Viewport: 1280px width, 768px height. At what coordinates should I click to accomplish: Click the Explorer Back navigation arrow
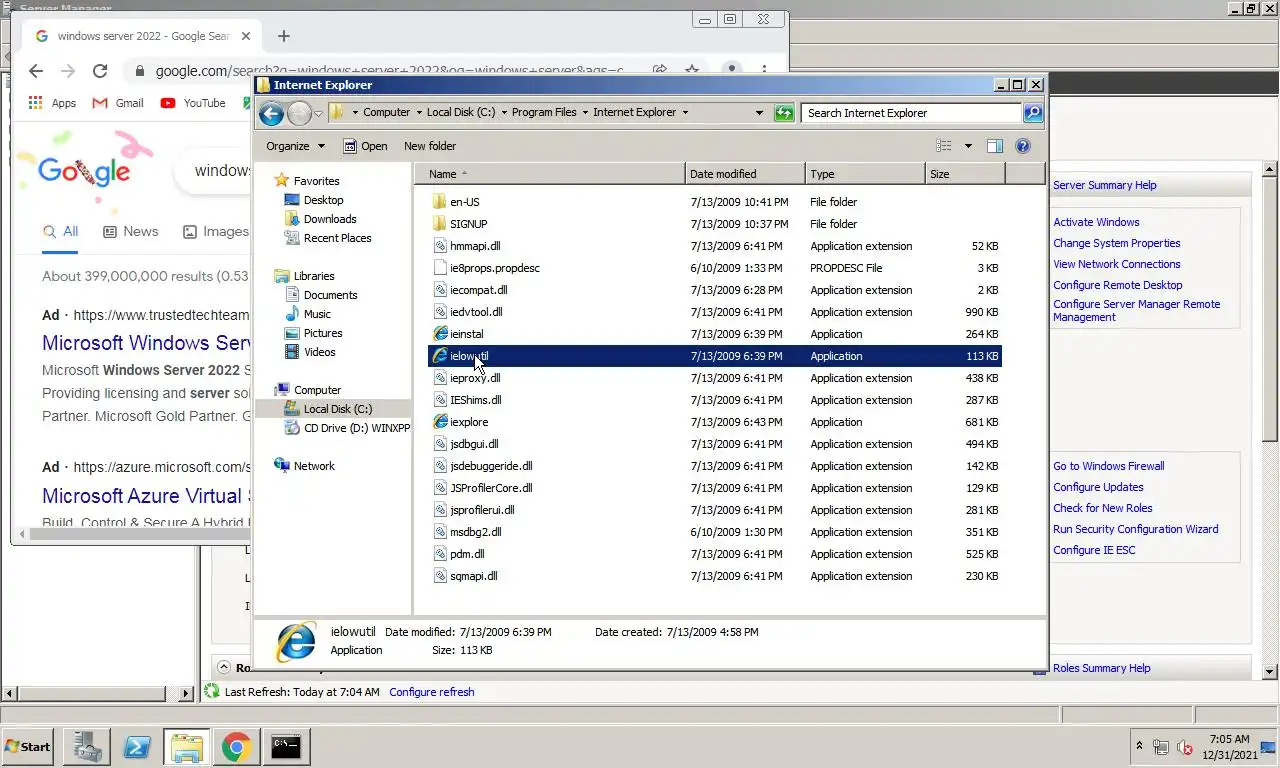coord(271,113)
